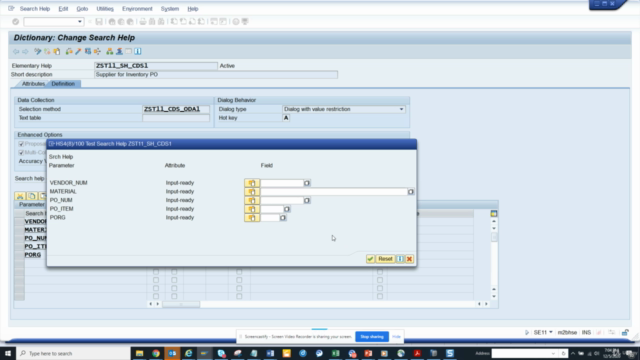The image size is (640, 360).
Task: Click the Windows Start button
Action: [x=8, y=353]
